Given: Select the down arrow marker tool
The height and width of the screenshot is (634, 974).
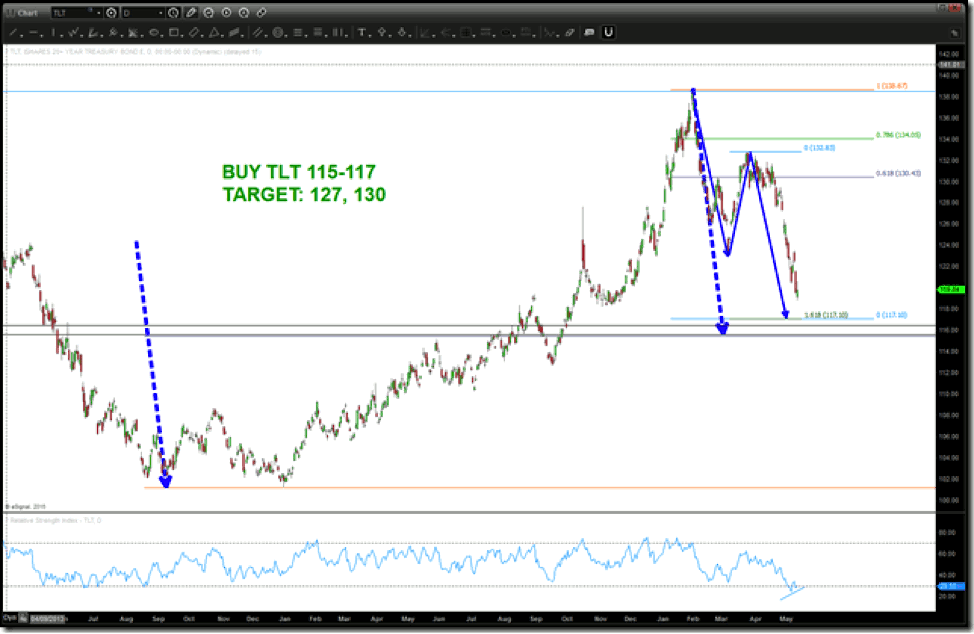Looking at the screenshot, I should [403, 33].
